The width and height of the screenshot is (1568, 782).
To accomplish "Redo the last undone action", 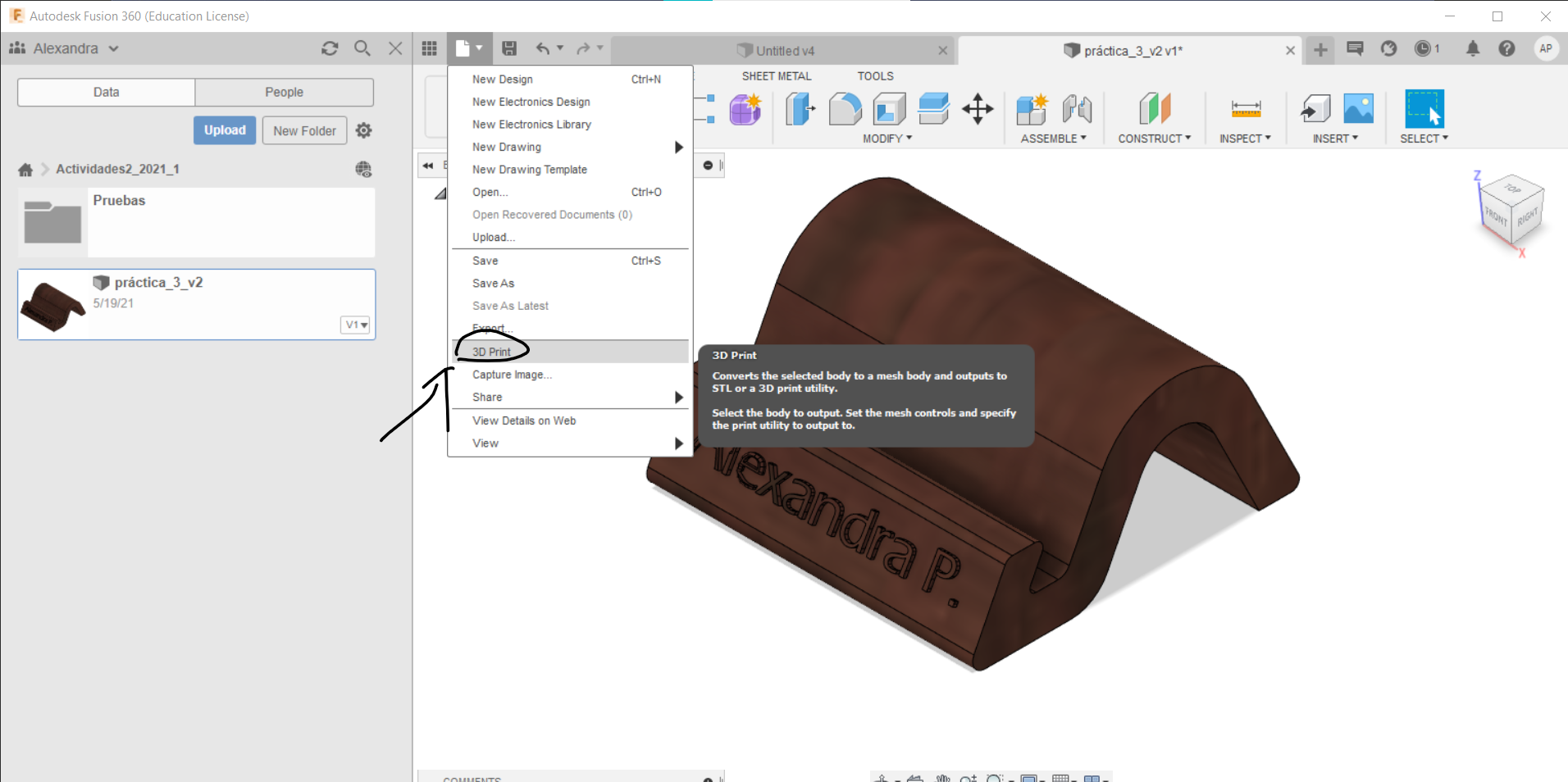I will (583, 48).
